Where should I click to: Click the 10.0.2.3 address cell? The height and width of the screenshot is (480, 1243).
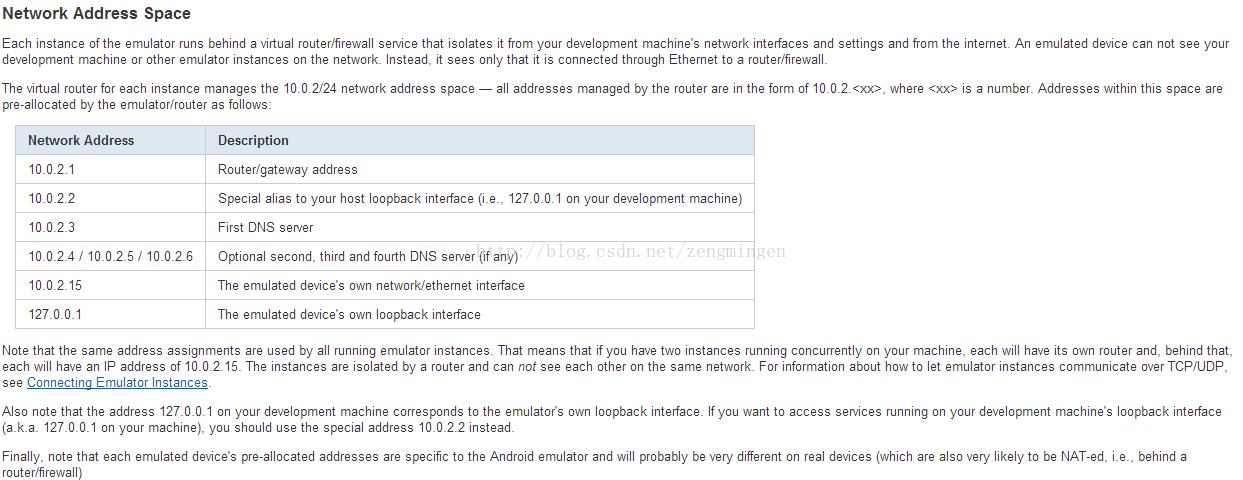click(110, 227)
